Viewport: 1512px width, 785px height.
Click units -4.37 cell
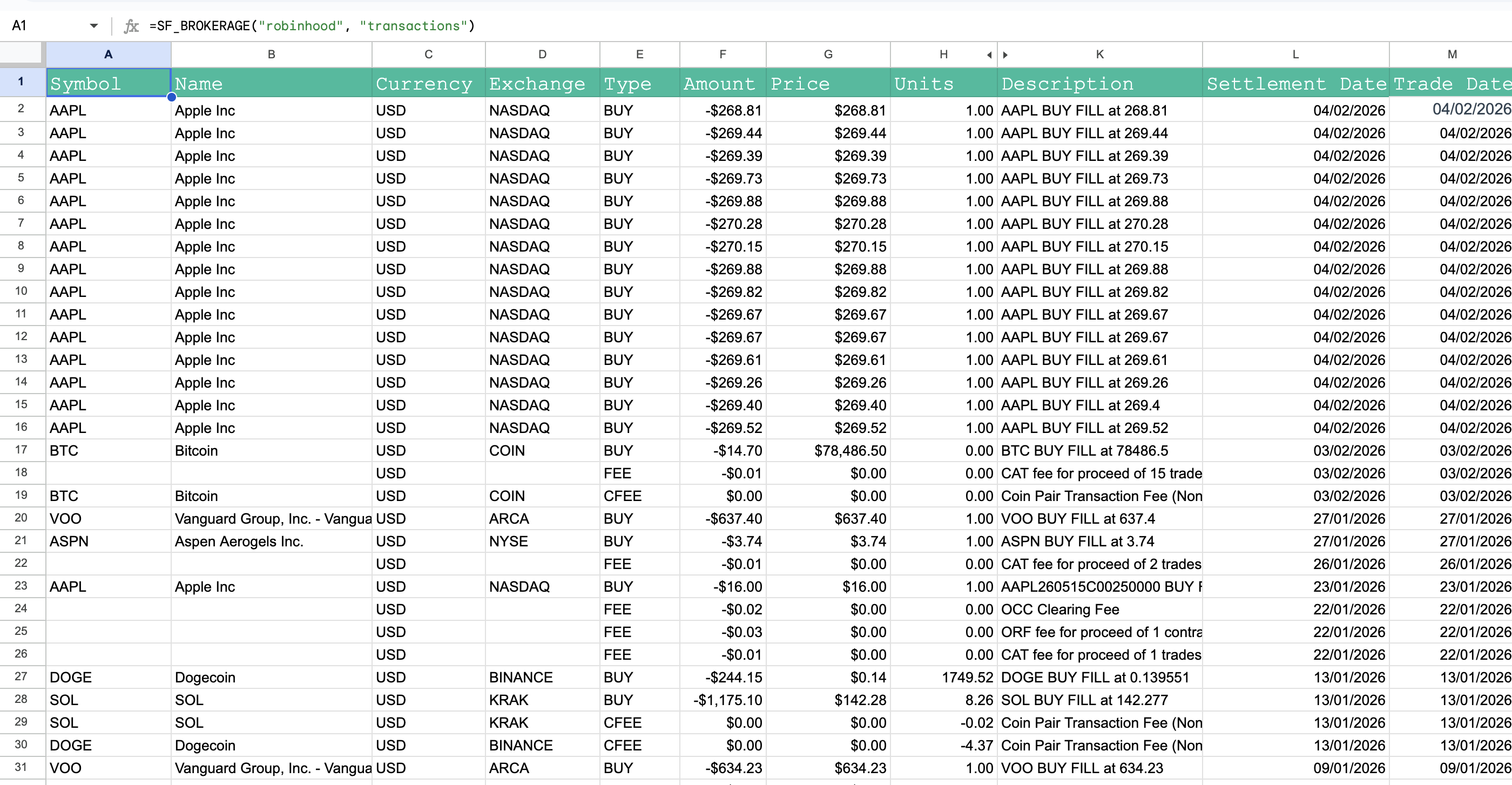[944, 746]
